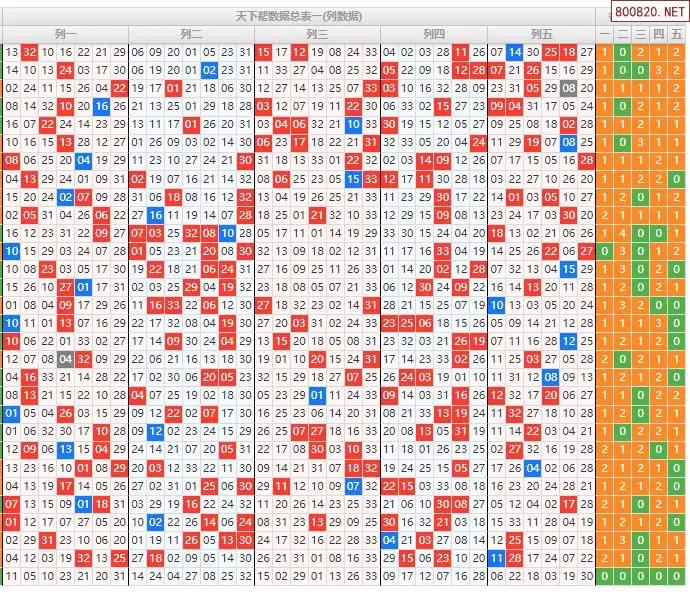Click the bottom-row green 0 under 五
The width and height of the screenshot is (690, 592).
coord(677,576)
